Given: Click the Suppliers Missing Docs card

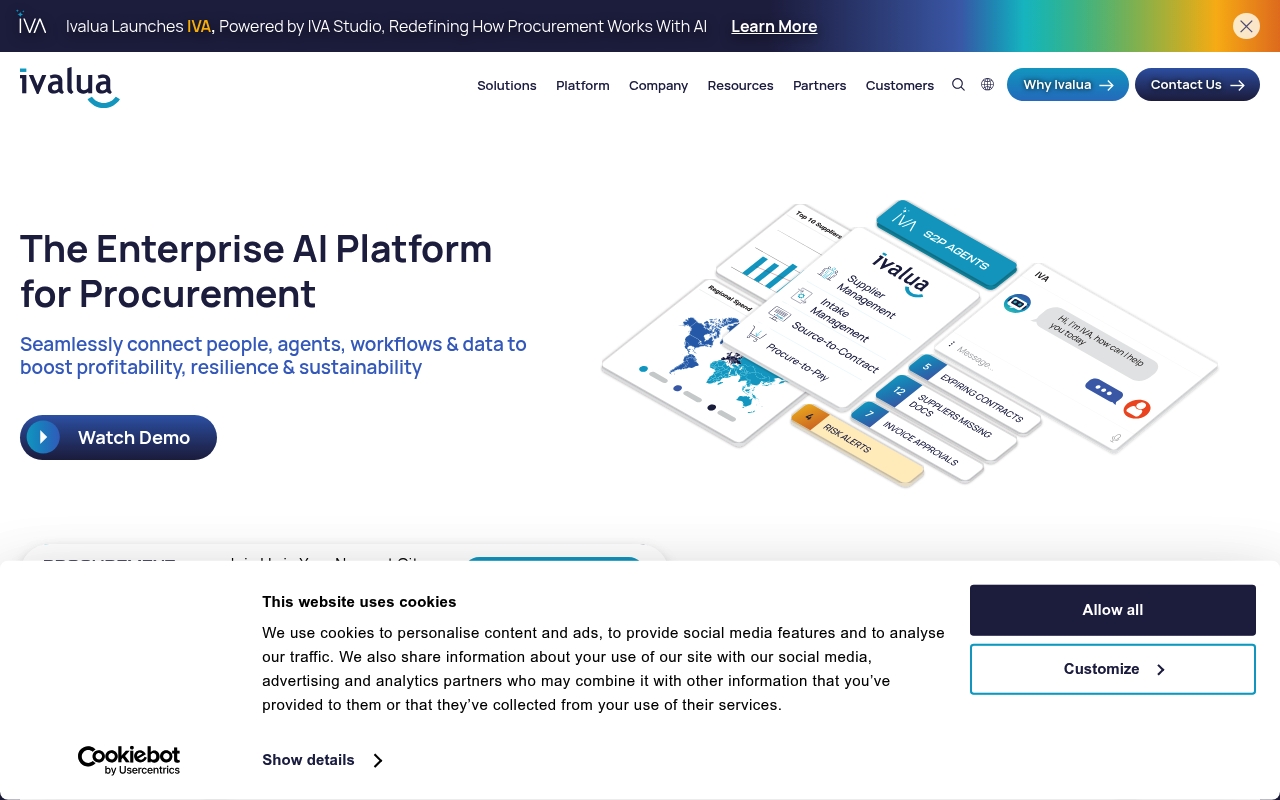Looking at the screenshot, I should coord(947,417).
